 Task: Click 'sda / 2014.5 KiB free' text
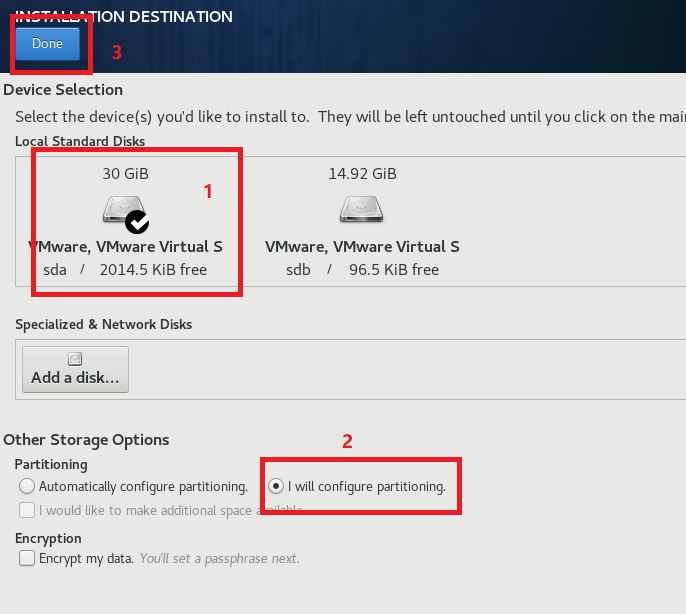(x=125, y=270)
